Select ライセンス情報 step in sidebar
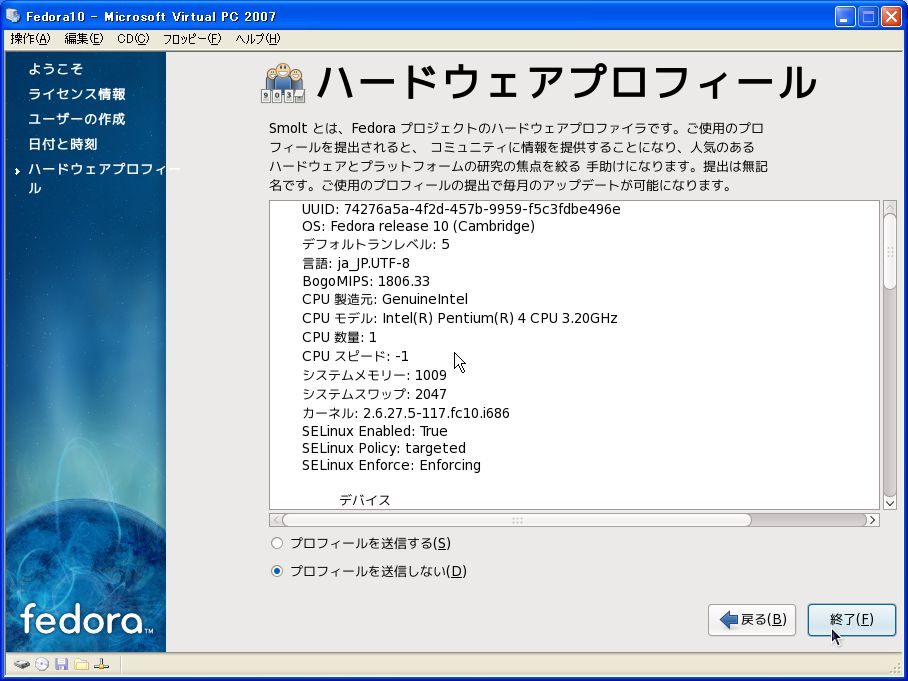The width and height of the screenshot is (908, 681). pyautogui.click(x=76, y=94)
